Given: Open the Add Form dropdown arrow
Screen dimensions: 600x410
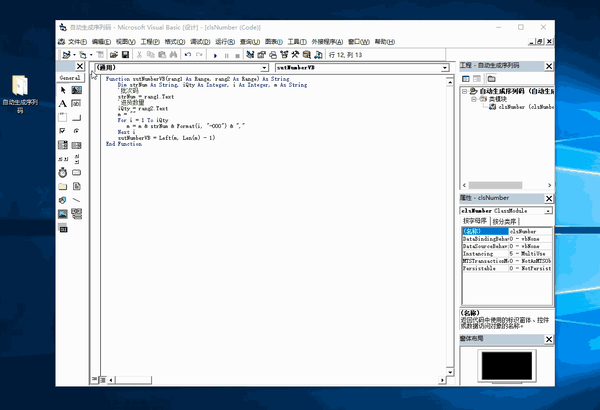Looking at the screenshot, I should [91, 55].
